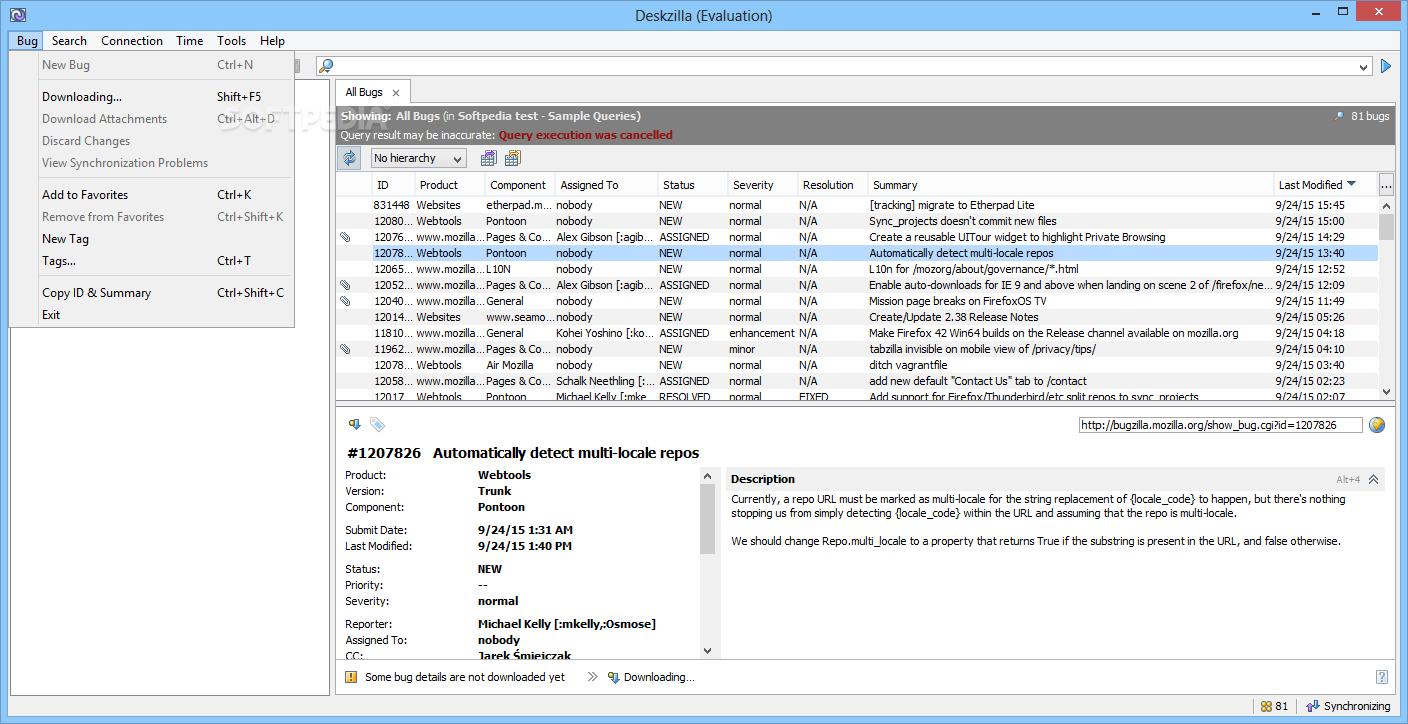Open the Time menu
Viewport: 1408px width, 724px height.
point(190,41)
